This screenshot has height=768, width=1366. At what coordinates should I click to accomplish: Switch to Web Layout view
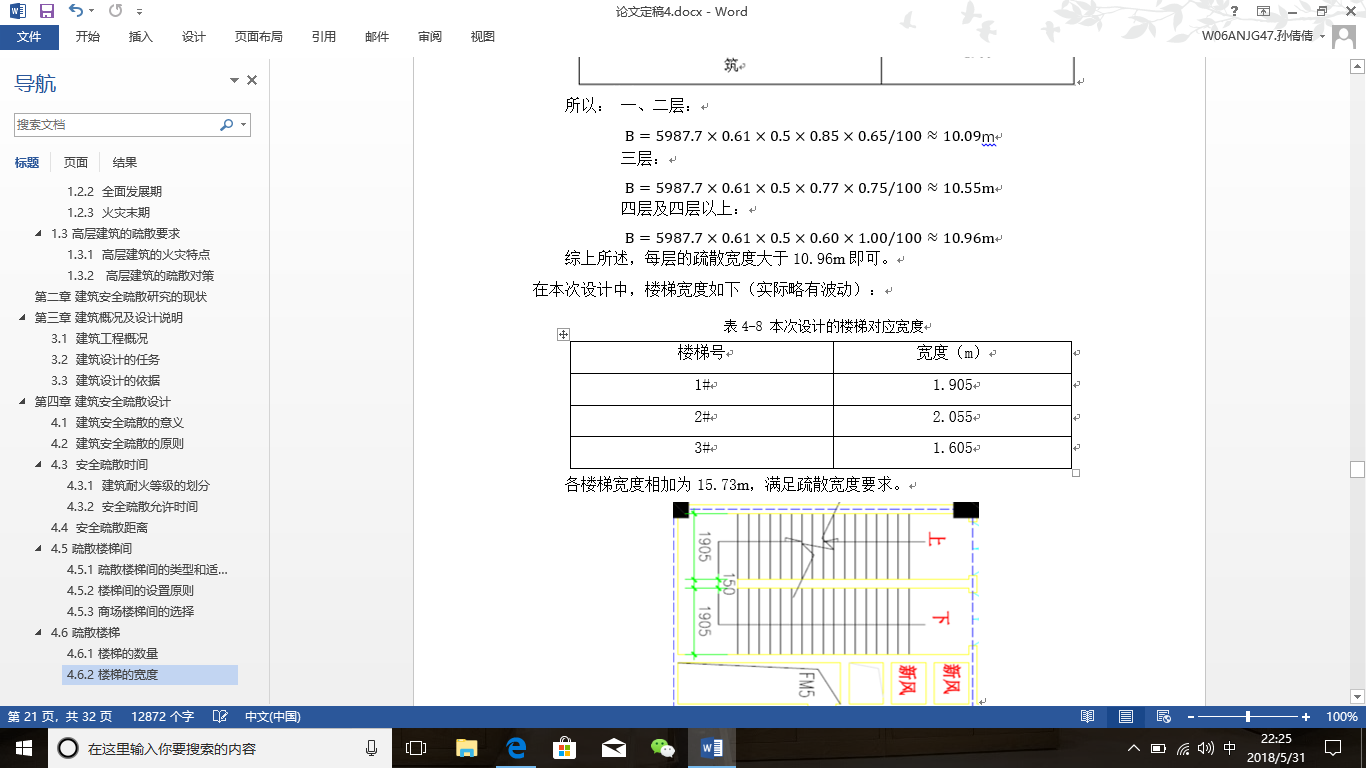tap(1163, 717)
